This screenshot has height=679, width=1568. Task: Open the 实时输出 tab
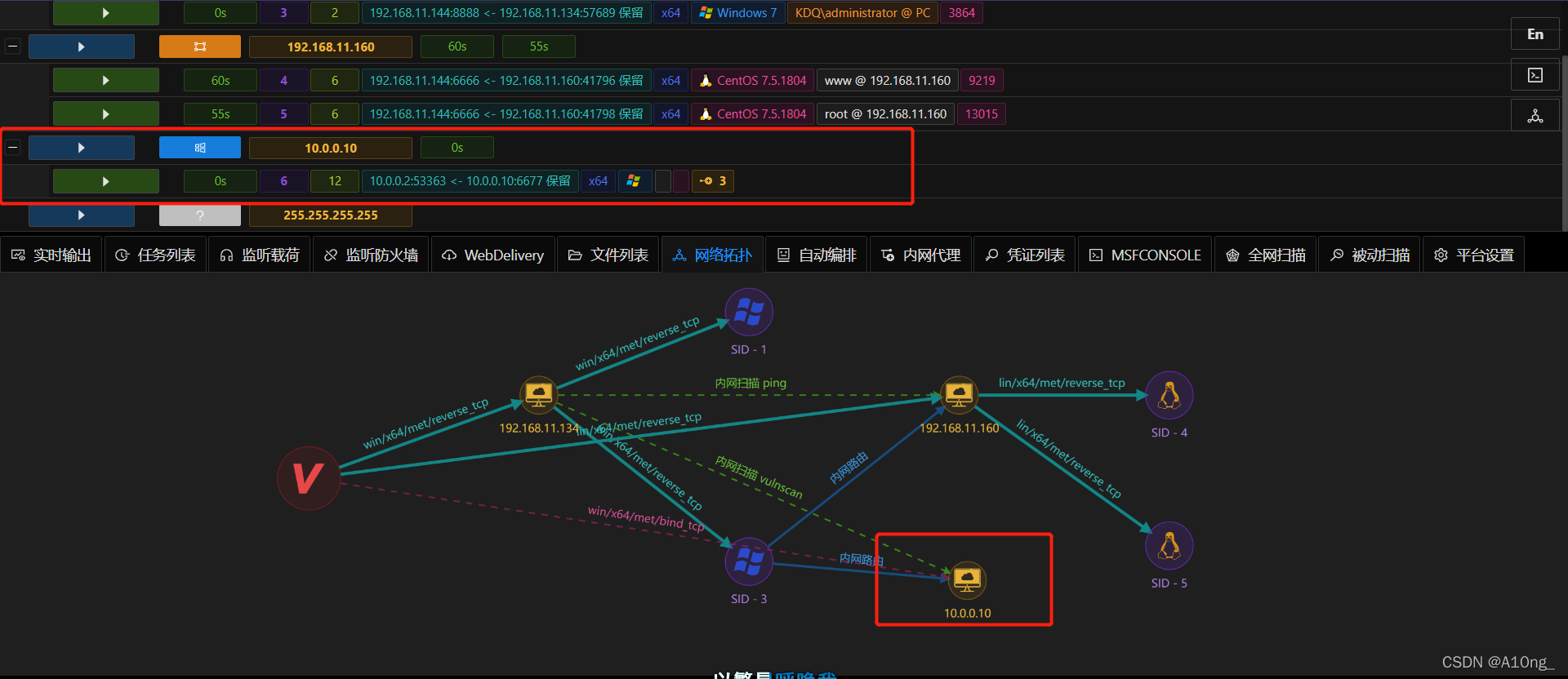point(51,255)
